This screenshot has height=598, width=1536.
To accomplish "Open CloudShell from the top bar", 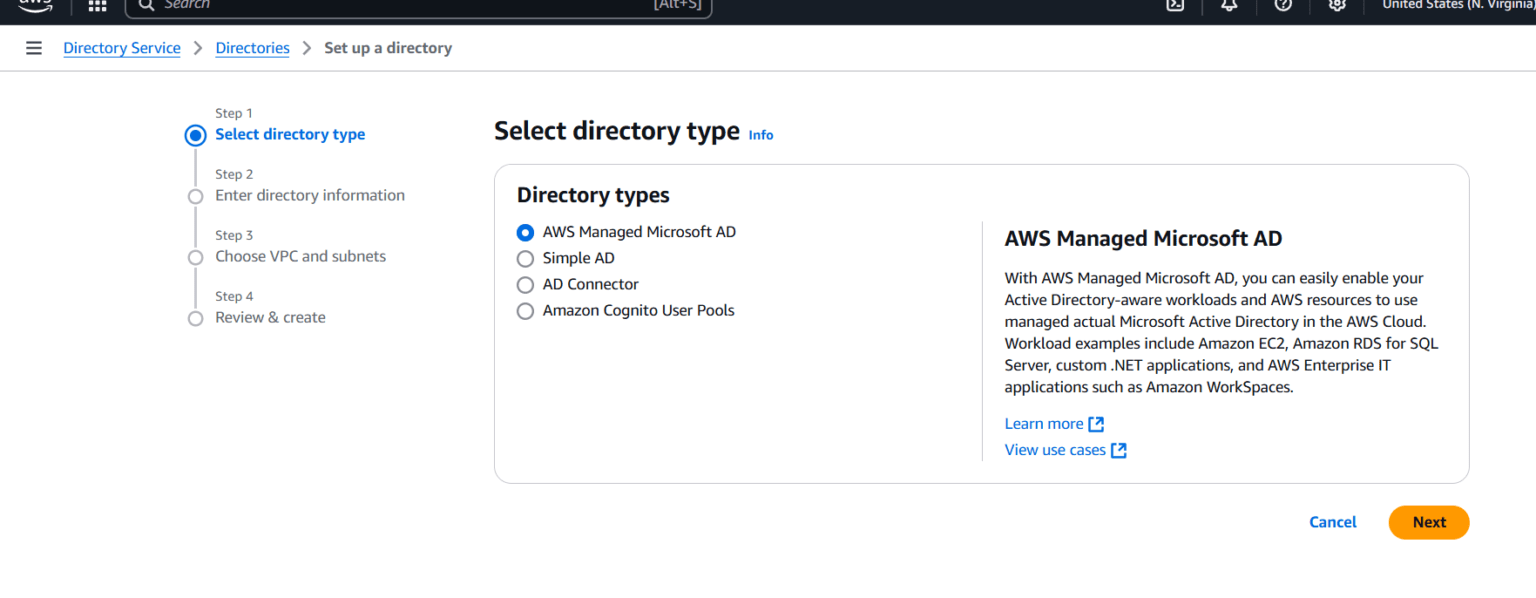I will click(1175, 5).
